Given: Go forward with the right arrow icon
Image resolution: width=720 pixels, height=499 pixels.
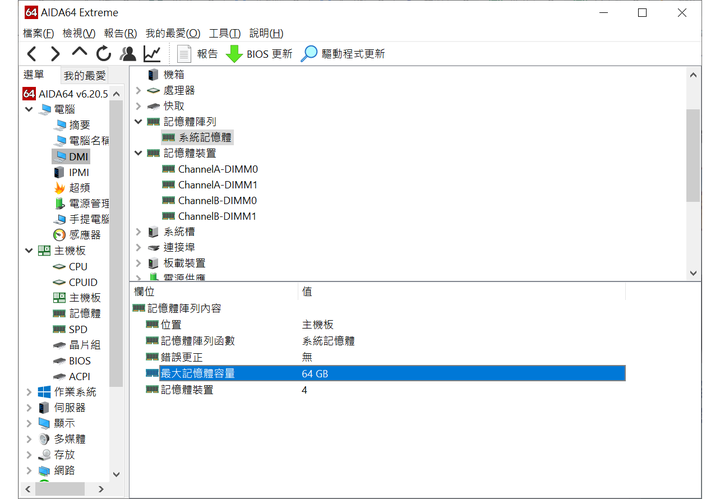Looking at the screenshot, I should point(55,54).
